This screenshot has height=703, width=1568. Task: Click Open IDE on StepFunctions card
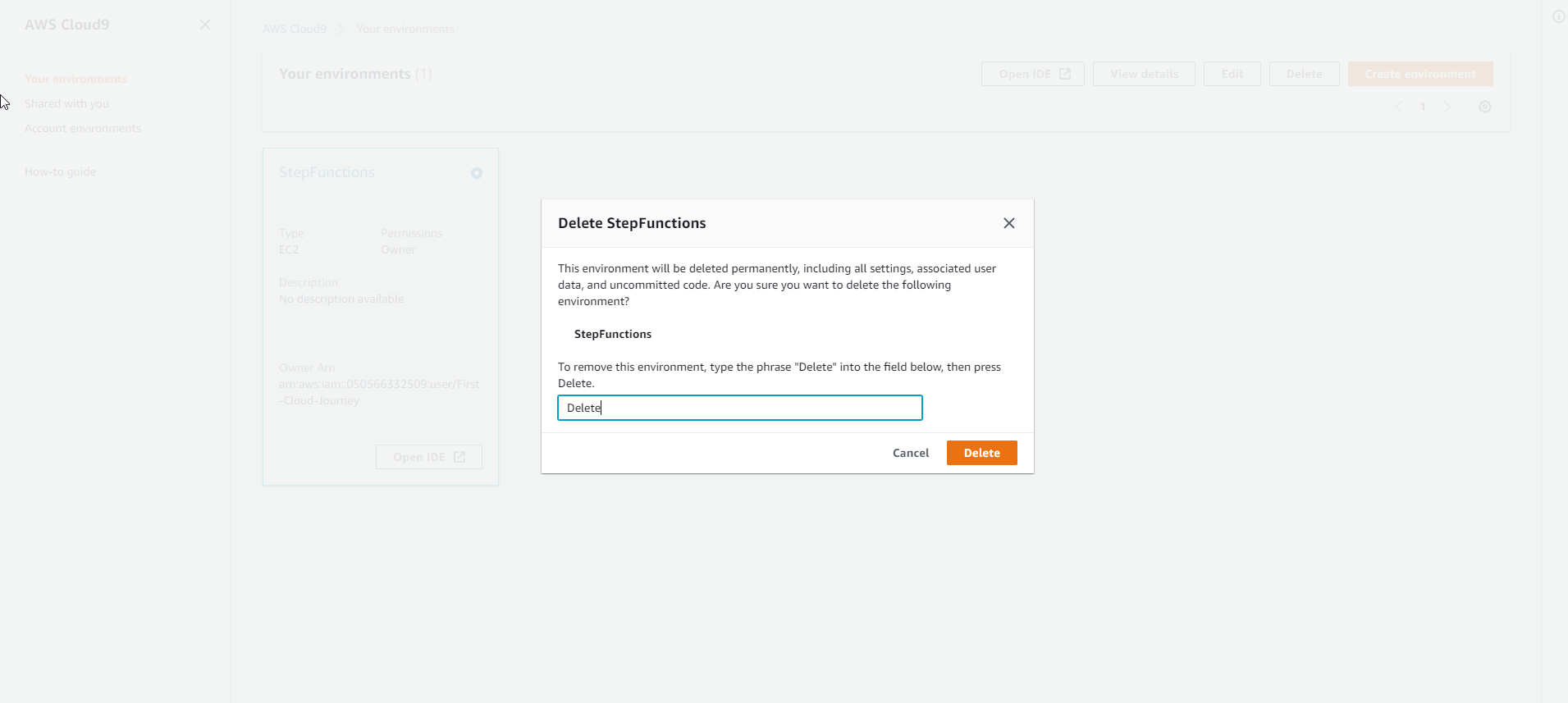pos(429,457)
